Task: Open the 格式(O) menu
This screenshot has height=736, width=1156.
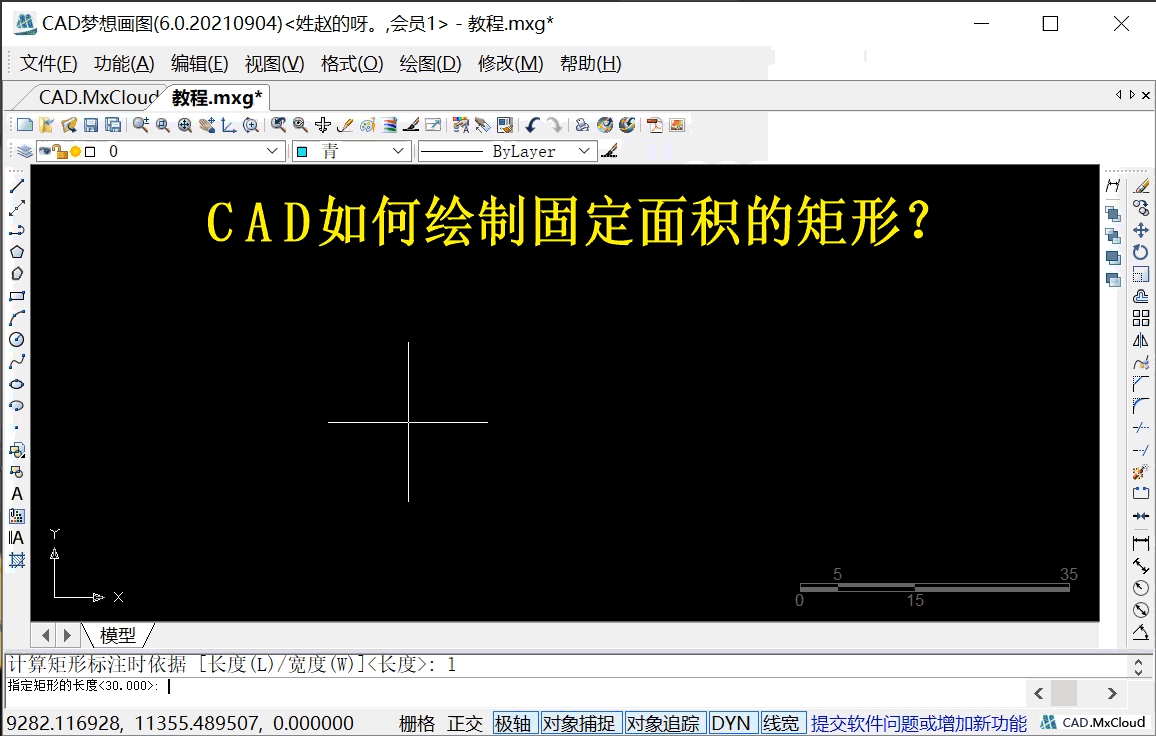Action: click(352, 63)
